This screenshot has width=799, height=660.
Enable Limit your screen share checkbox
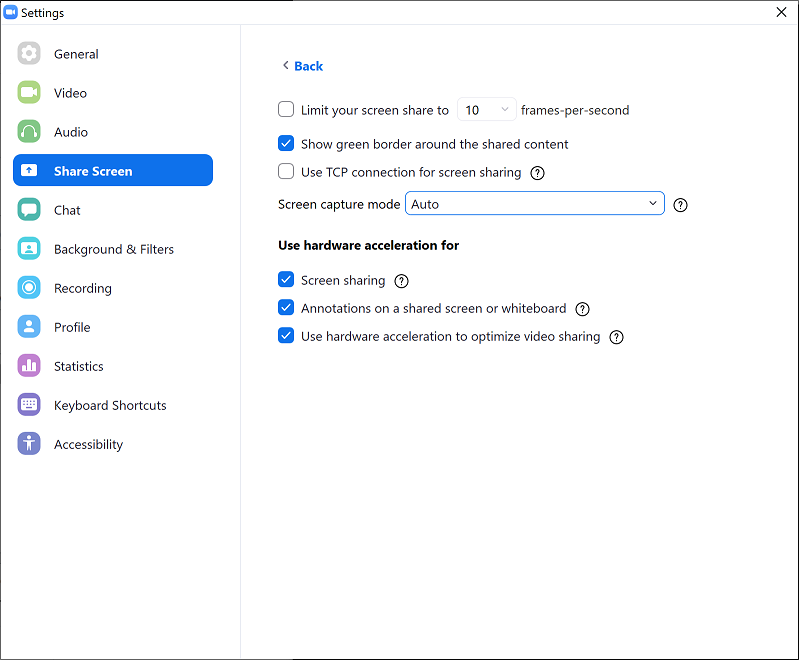[286, 110]
